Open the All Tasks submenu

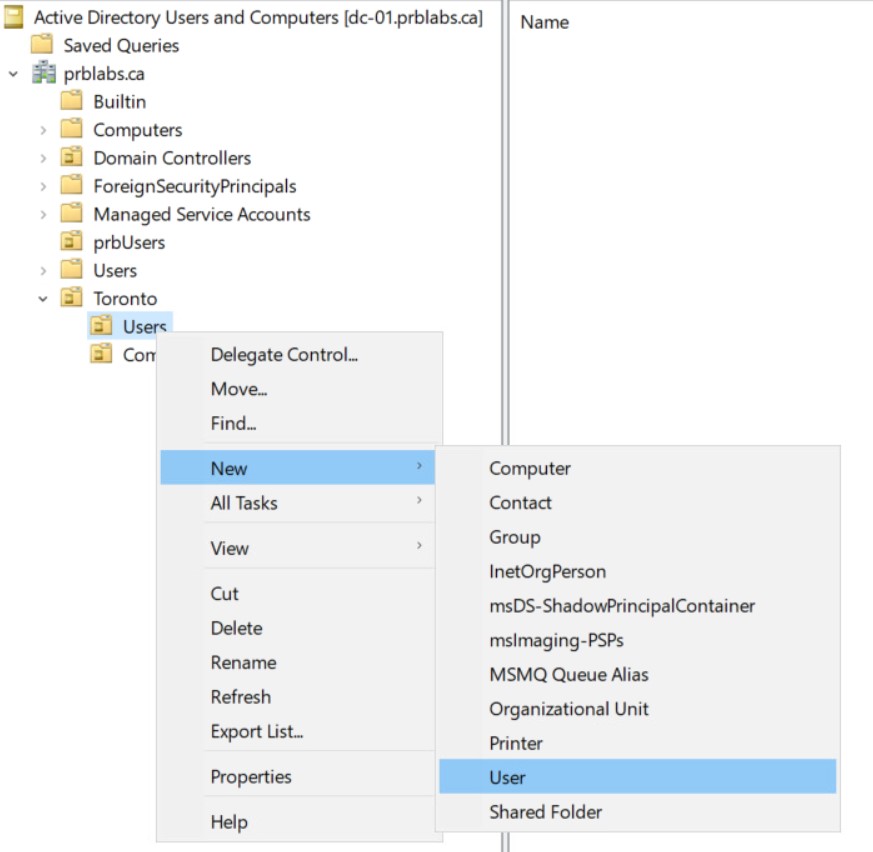point(244,503)
